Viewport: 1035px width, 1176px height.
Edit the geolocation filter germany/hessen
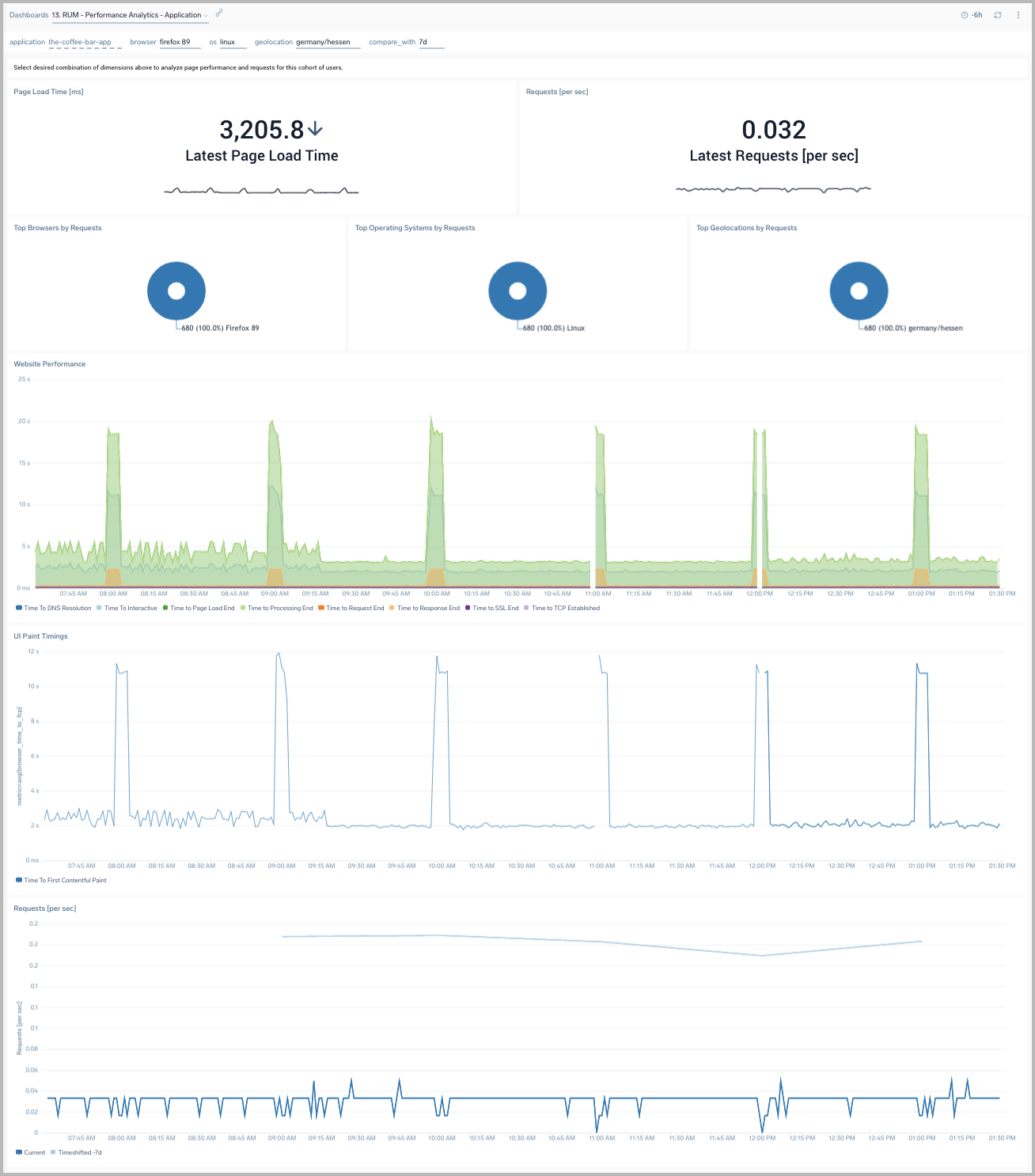click(328, 42)
